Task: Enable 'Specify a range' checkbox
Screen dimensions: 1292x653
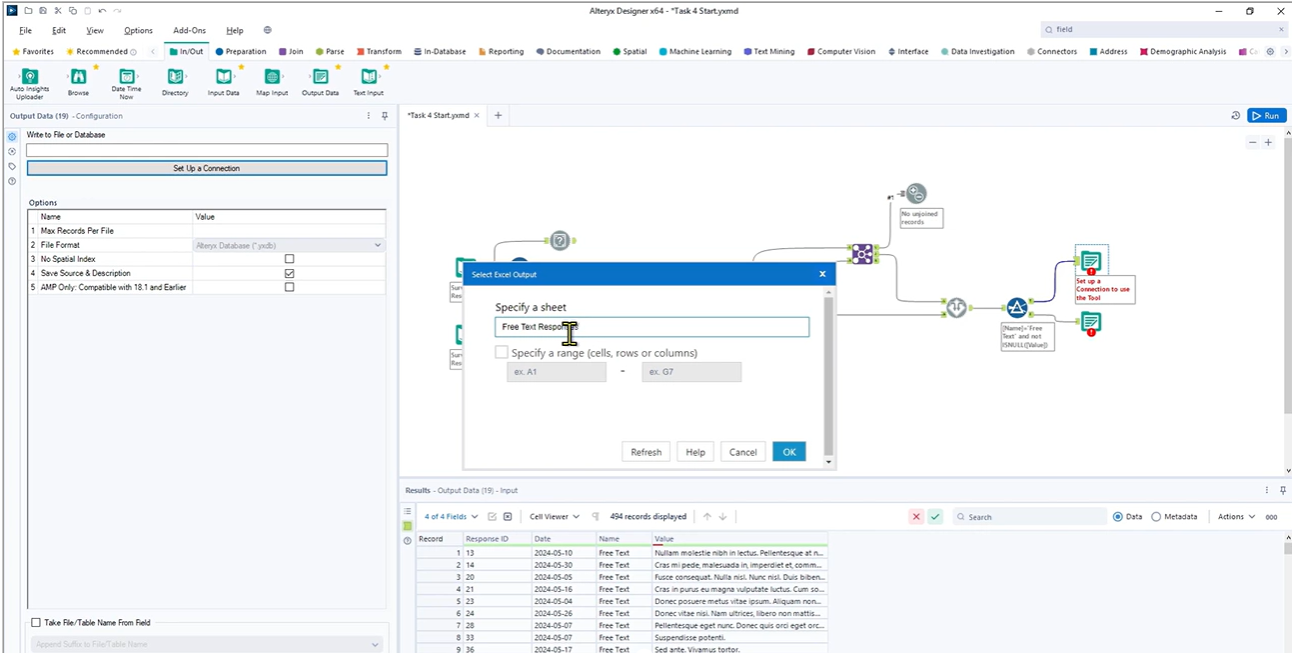Action: [x=501, y=353]
